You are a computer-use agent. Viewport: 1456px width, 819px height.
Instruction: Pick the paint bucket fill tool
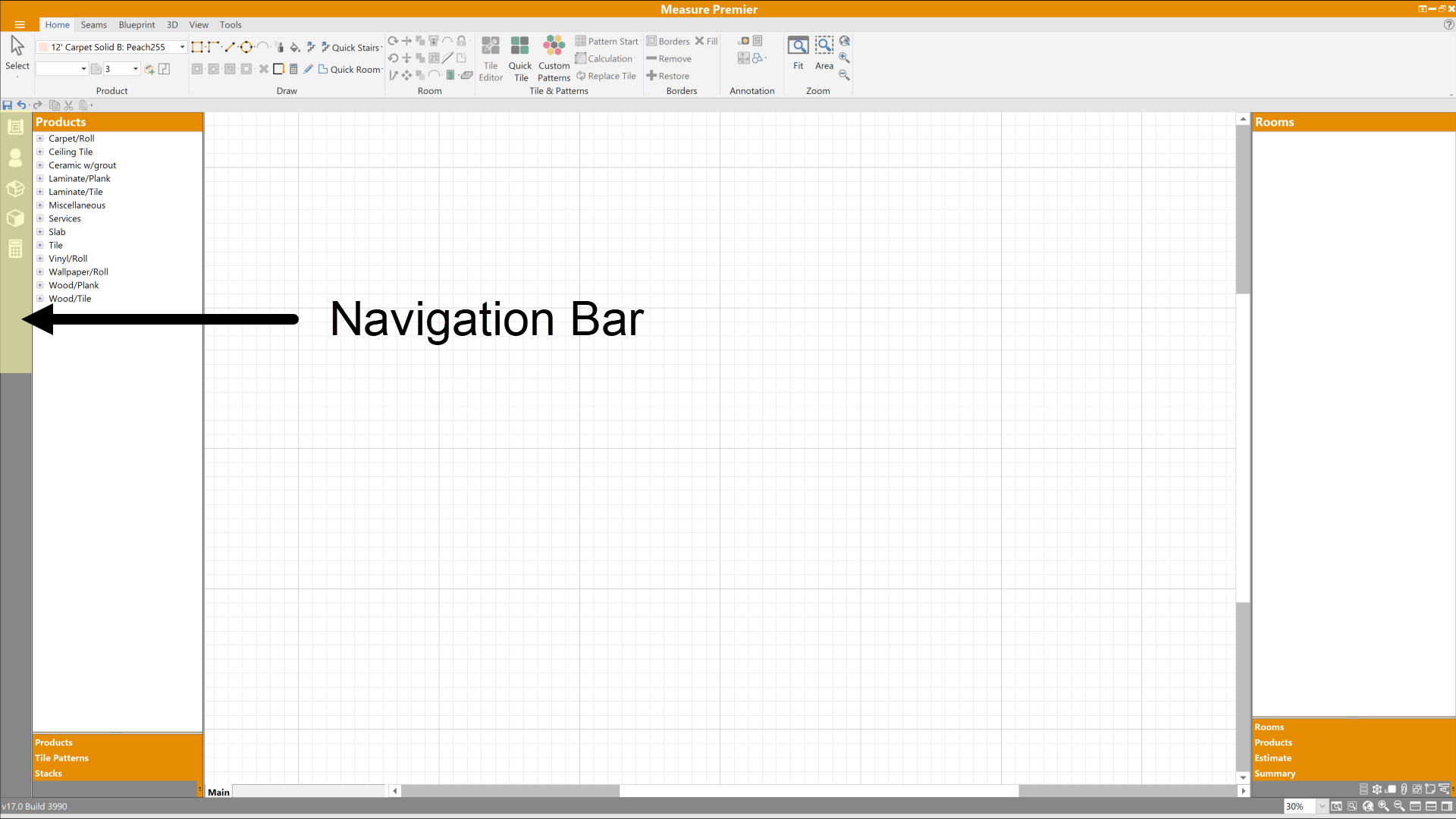point(295,47)
